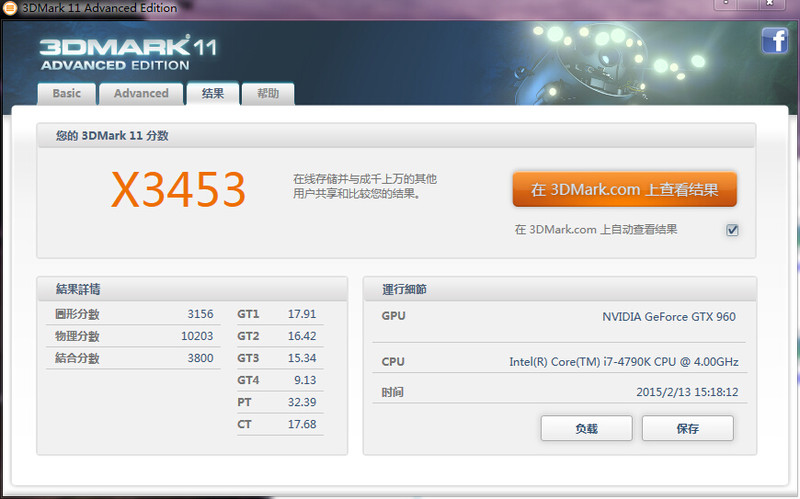The height and width of the screenshot is (499, 800).
Task: Toggle the 在 3DMark.com 上自动查看结果 checkbox
Action: point(732,230)
